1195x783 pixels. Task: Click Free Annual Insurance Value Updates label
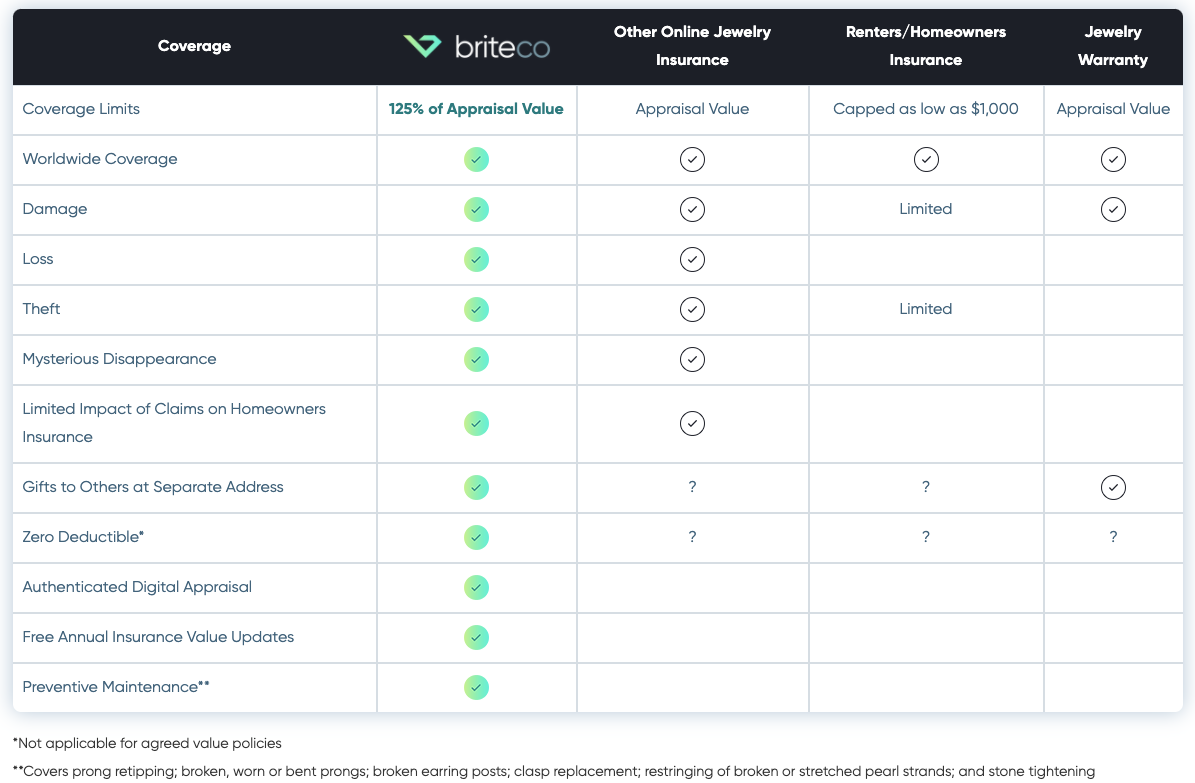[159, 637]
